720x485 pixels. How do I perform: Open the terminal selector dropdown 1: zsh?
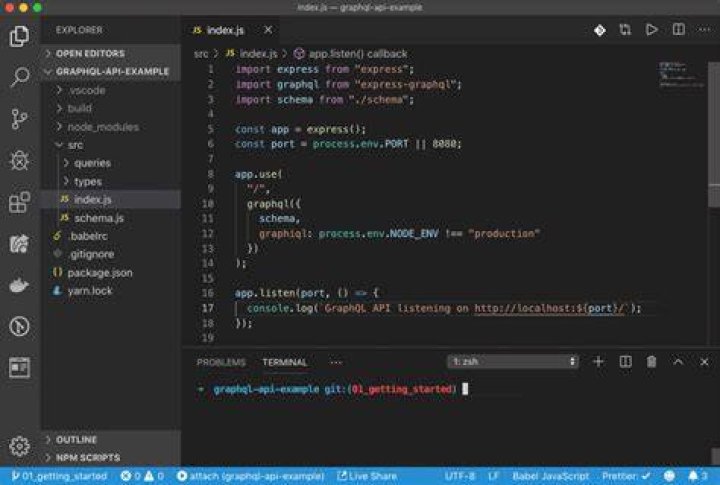coord(512,361)
